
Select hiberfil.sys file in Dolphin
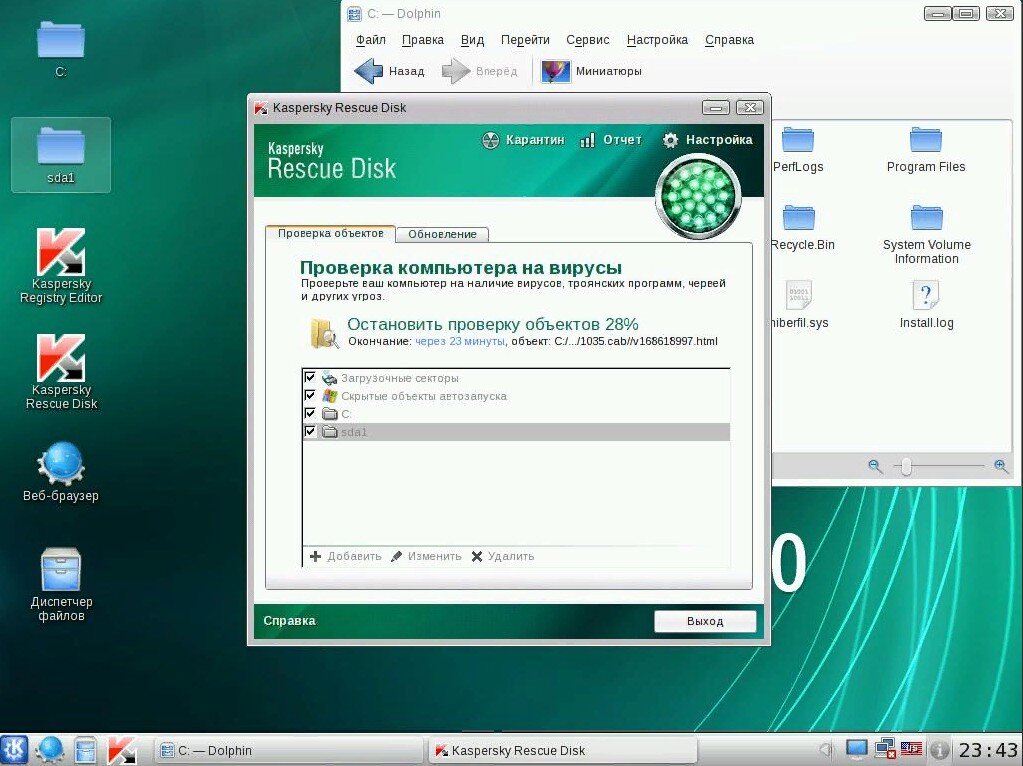pos(799,305)
